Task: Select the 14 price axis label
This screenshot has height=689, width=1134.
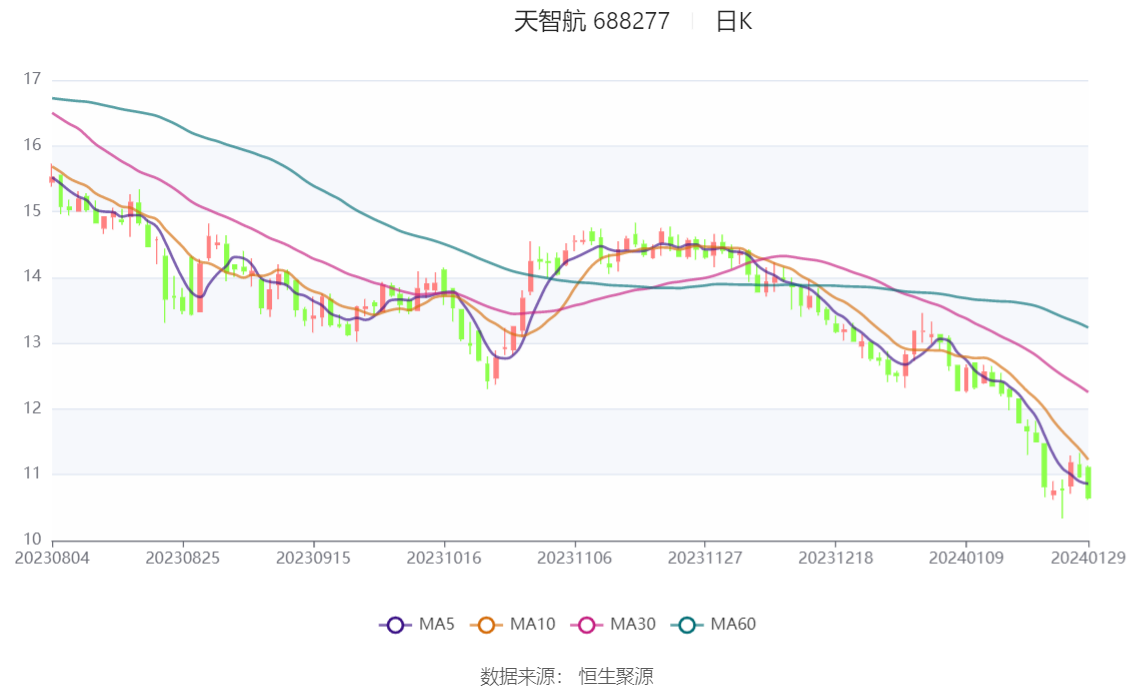Action: [x=32, y=276]
